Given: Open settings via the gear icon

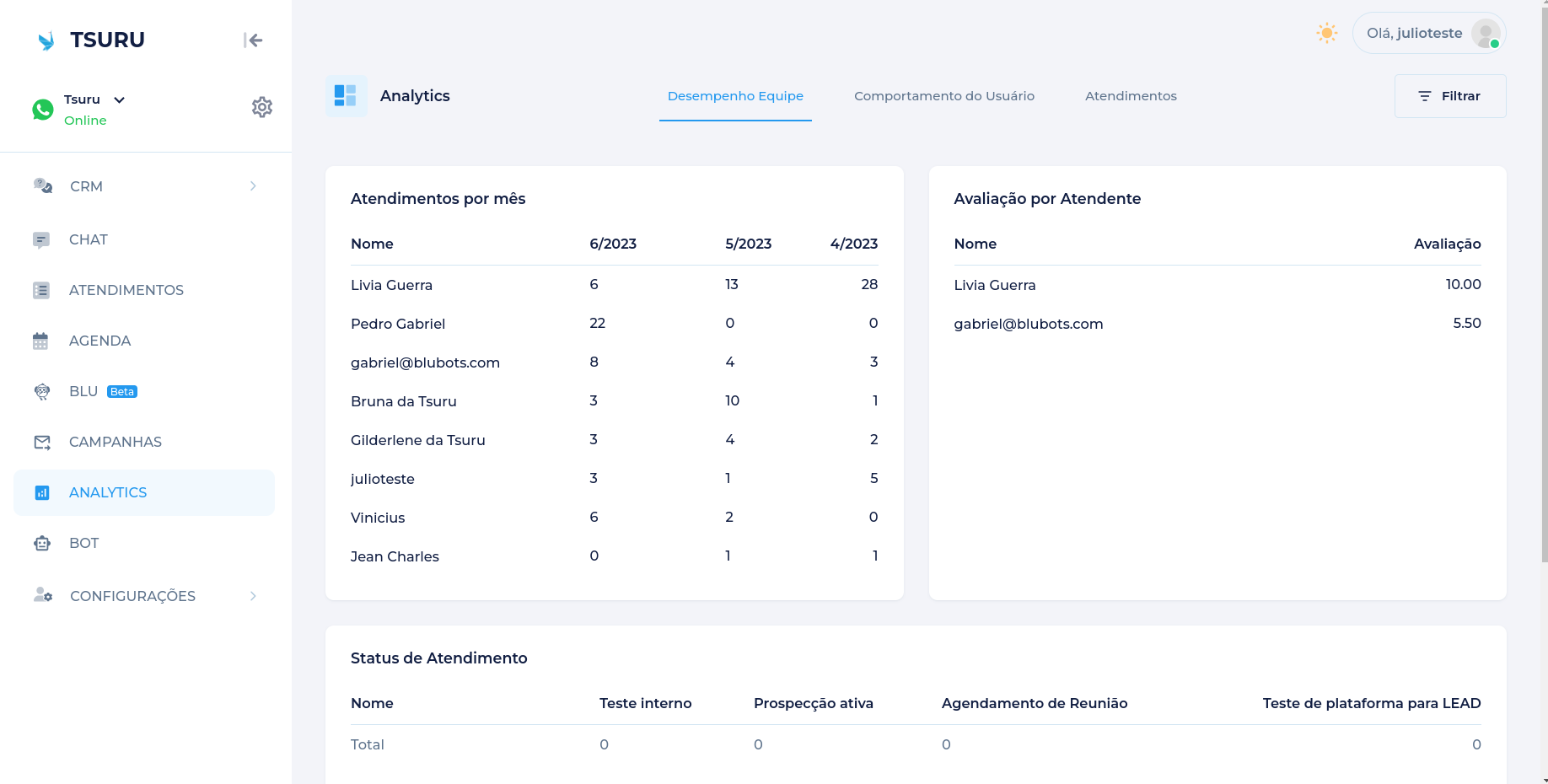Looking at the screenshot, I should point(262,107).
